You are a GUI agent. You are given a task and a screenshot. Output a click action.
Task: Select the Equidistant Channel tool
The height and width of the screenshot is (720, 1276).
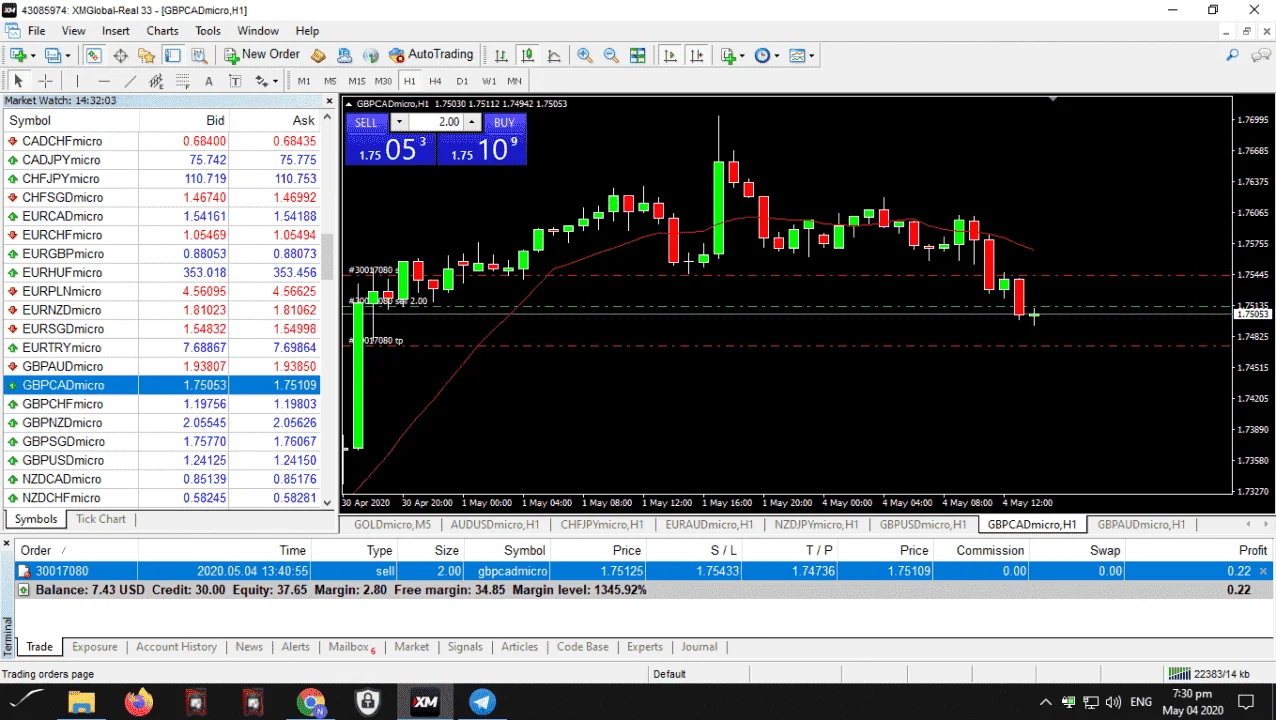click(x=156, y=81)
